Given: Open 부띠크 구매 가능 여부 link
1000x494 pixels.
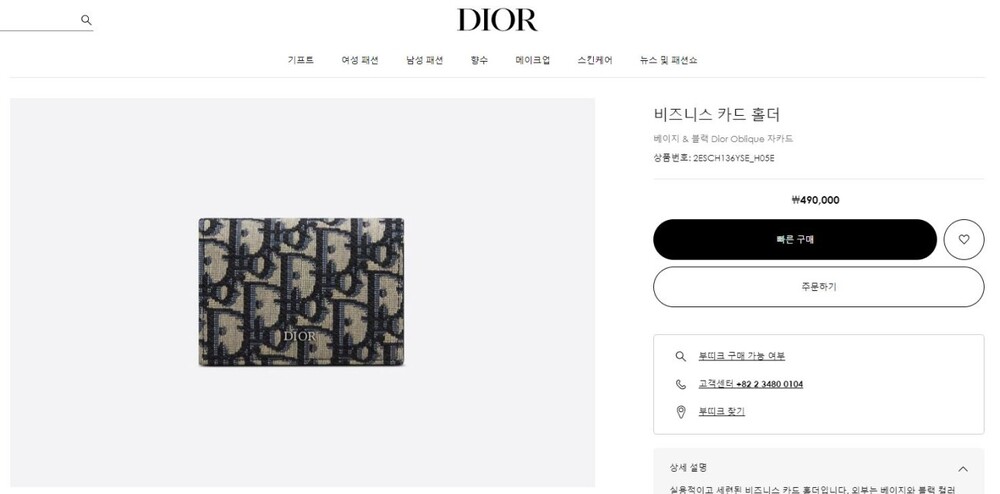Looking at the screenshot, I should 742,356.
